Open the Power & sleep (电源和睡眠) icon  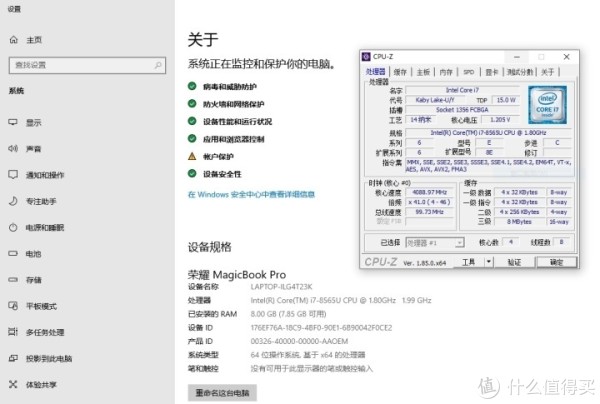click(x=13, y=228)
